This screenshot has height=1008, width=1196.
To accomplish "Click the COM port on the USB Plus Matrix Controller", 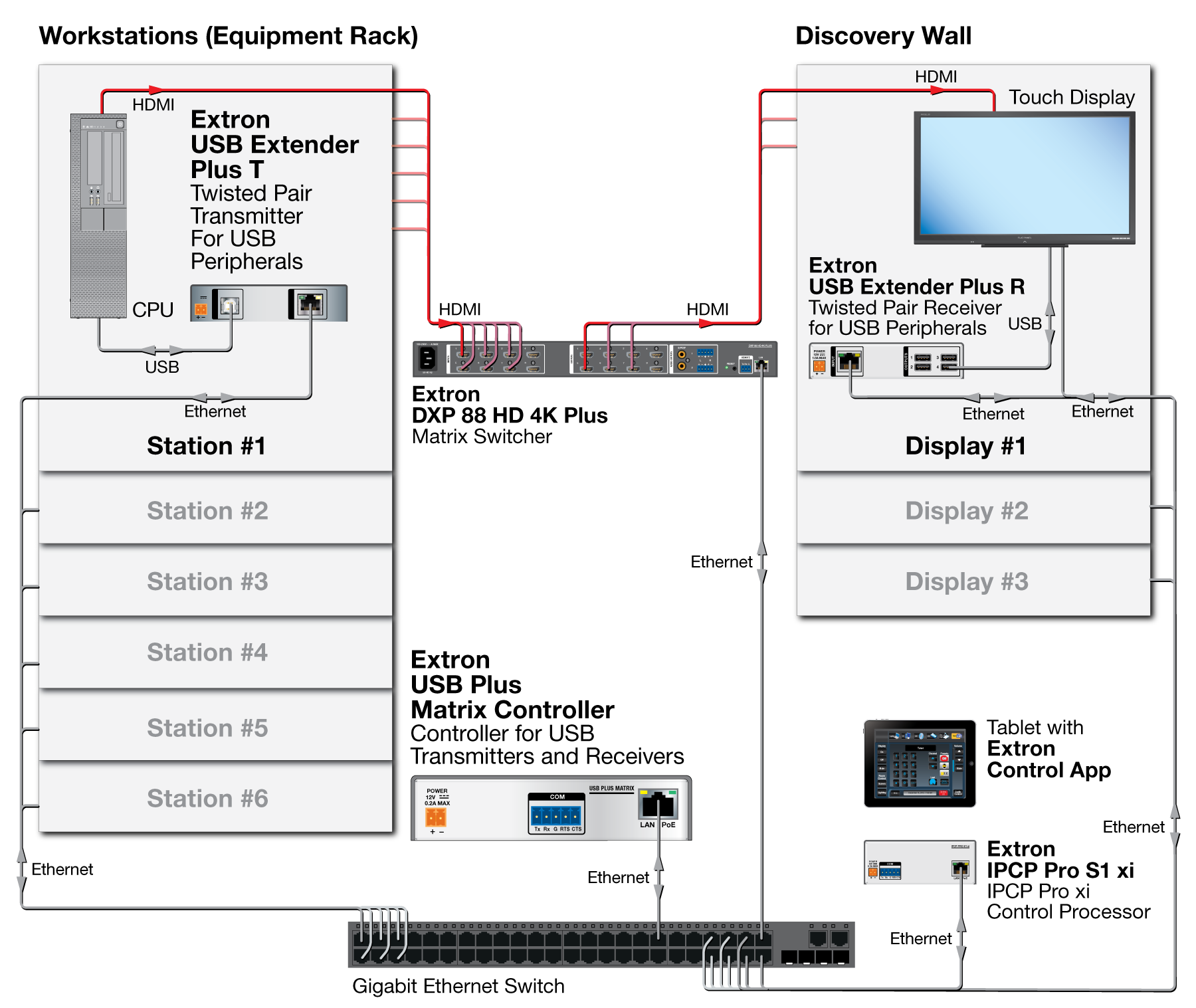I will tap(557, 814).
